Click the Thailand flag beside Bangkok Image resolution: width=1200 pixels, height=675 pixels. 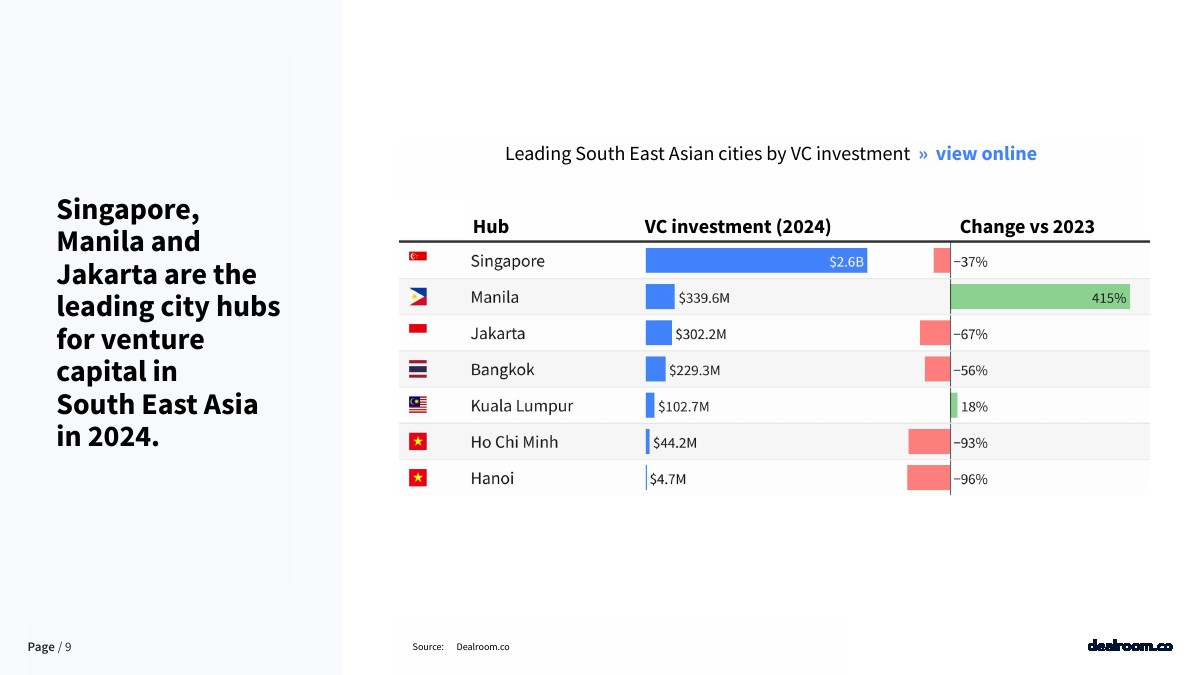pos(418,370)
